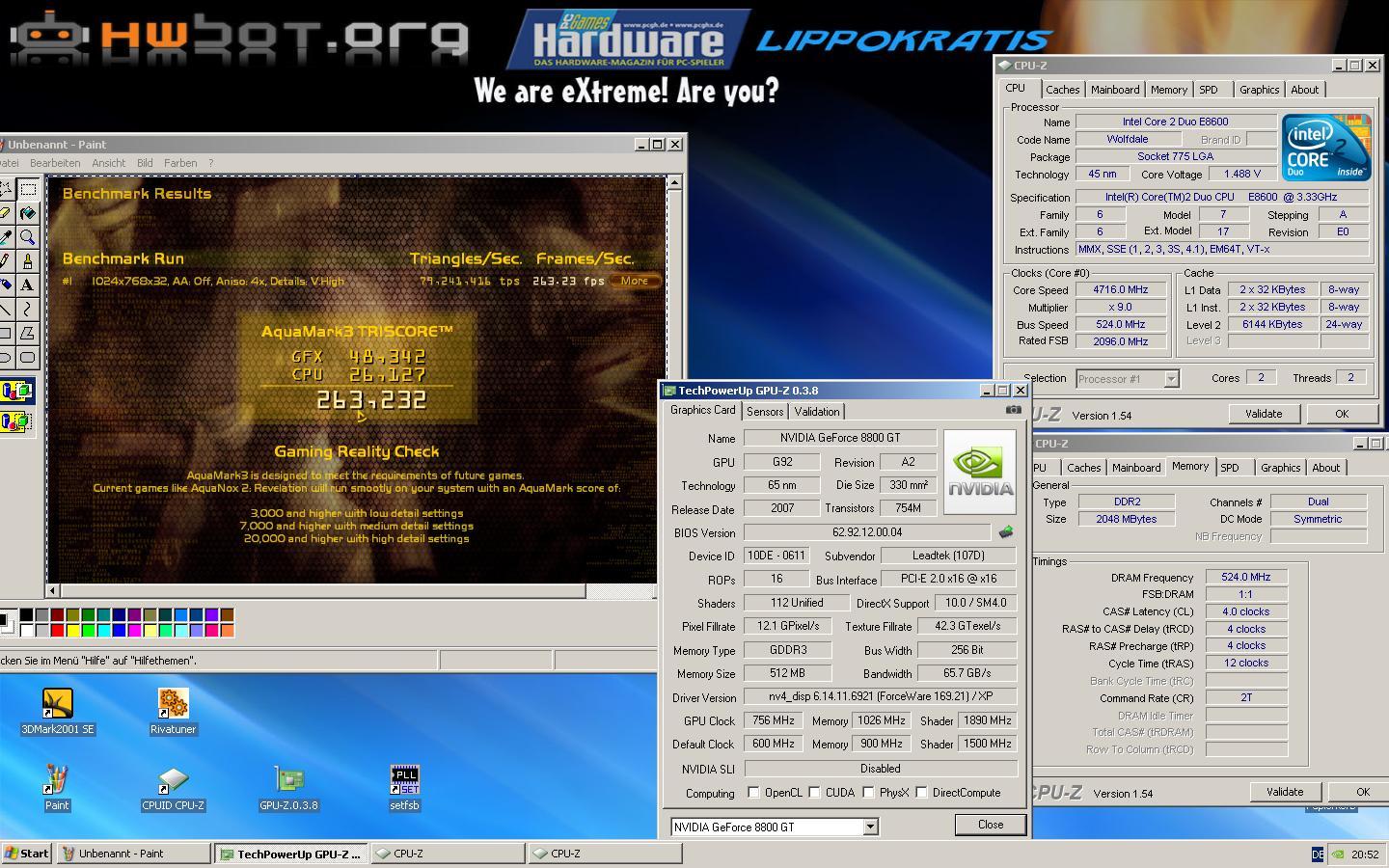The width and height of the screenshot is (1389, 868).
Task: Pick the yellow color swatch in palette
Action: pos(72,631)
